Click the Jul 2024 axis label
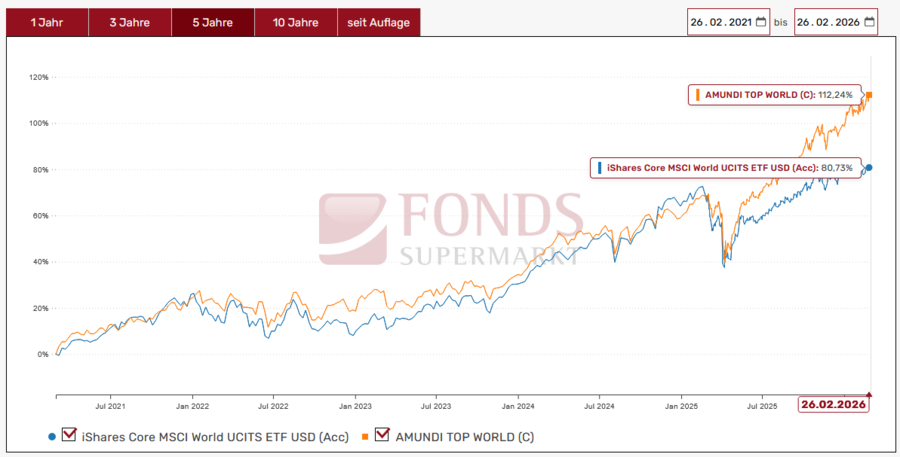Viewport: 900px width, 457px height. pos(600,406)
